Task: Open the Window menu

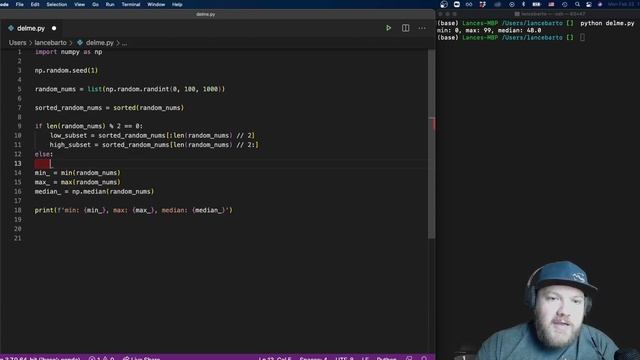Action: (x=156, y=4)
